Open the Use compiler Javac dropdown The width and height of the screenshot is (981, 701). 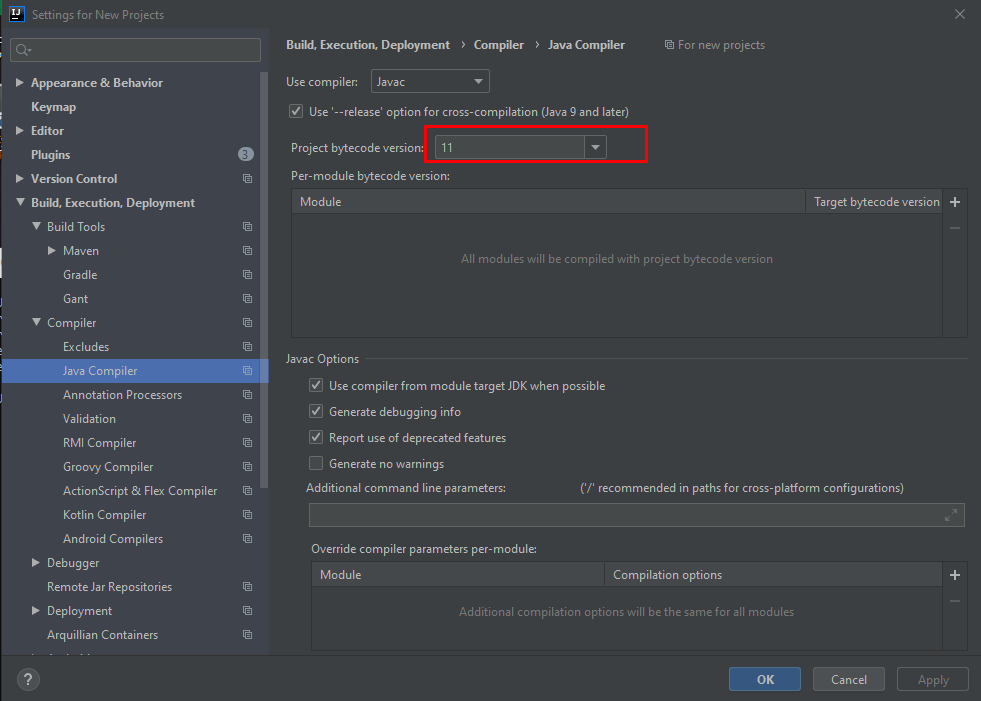click(430, 81)
